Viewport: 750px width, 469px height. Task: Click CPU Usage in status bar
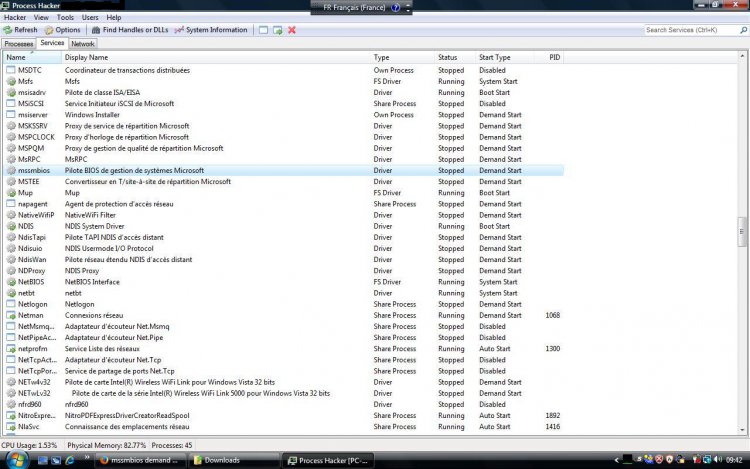pos(29,446)
